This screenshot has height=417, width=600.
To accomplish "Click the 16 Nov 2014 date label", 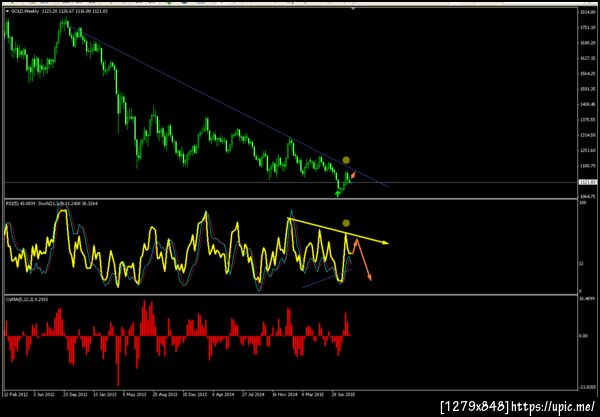I will (x=285, y=394).
